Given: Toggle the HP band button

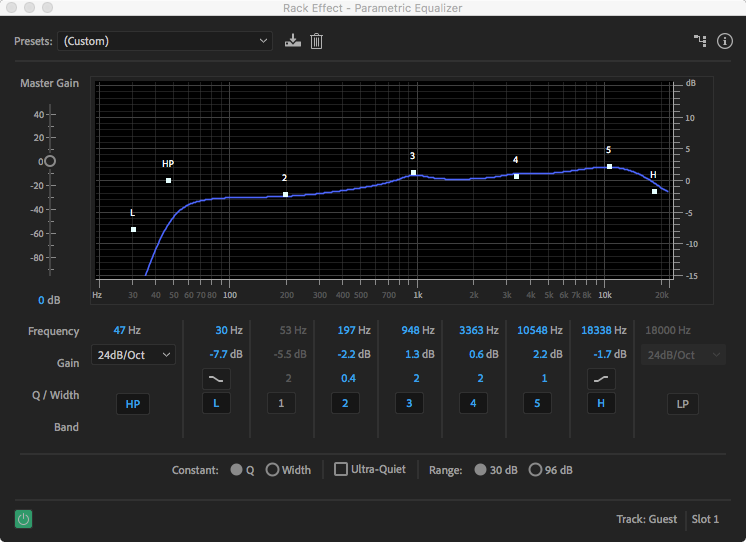Looking at the screenshot, I should (133, 404).
